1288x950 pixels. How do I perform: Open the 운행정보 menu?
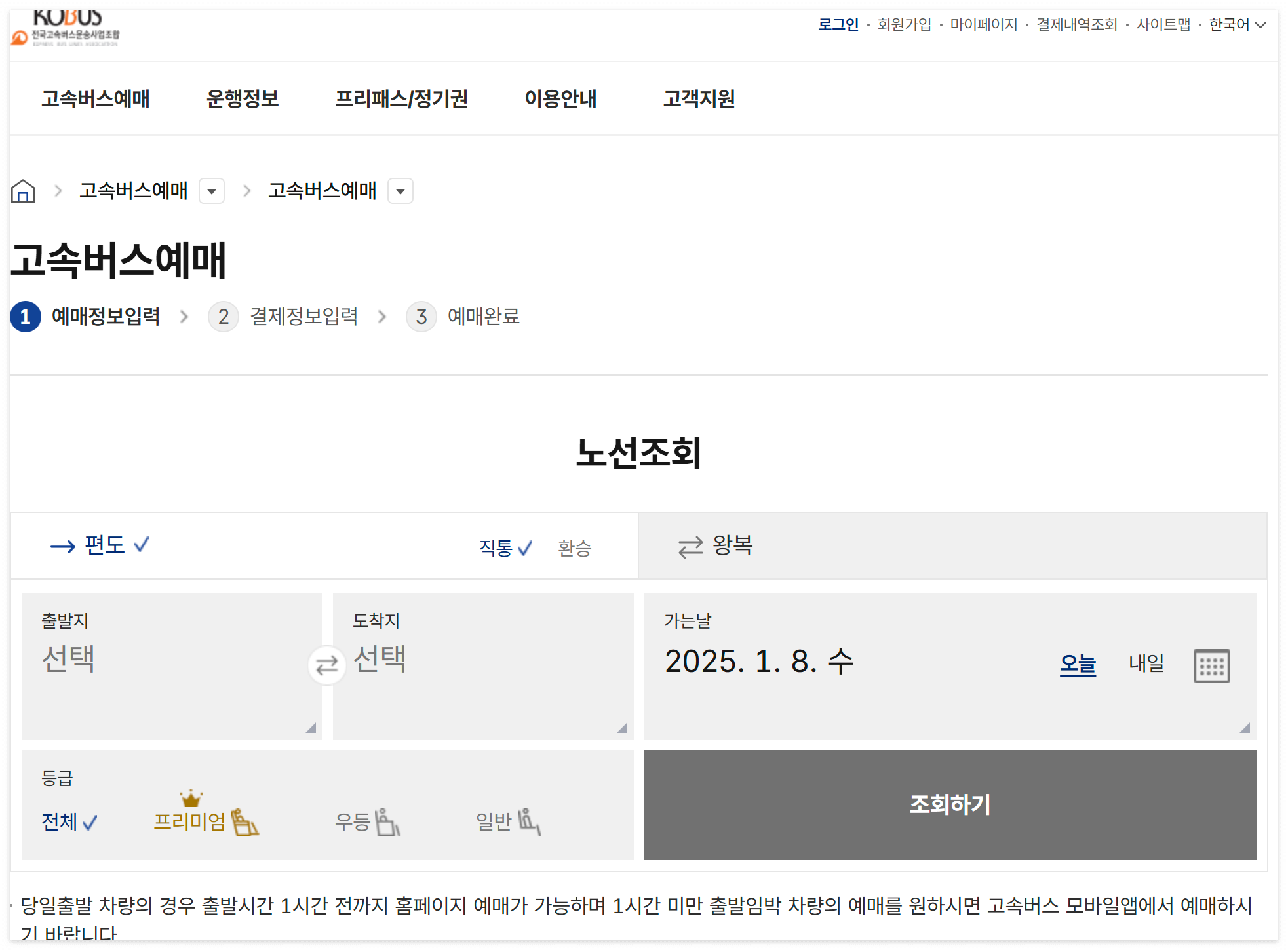point(242,99)
